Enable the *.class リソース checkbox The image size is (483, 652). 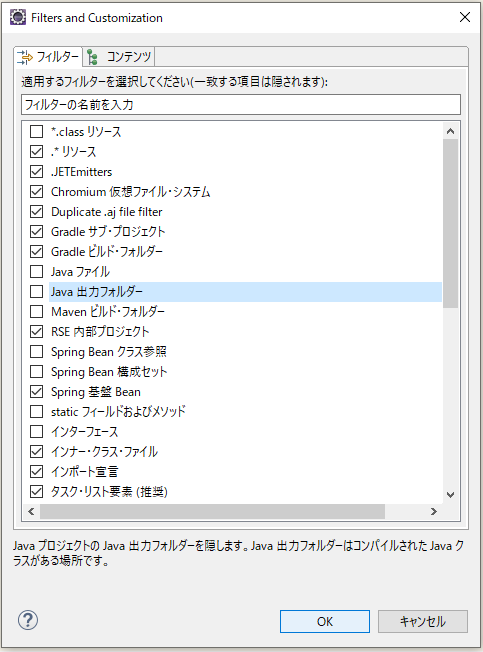click(x=37, y=131)
